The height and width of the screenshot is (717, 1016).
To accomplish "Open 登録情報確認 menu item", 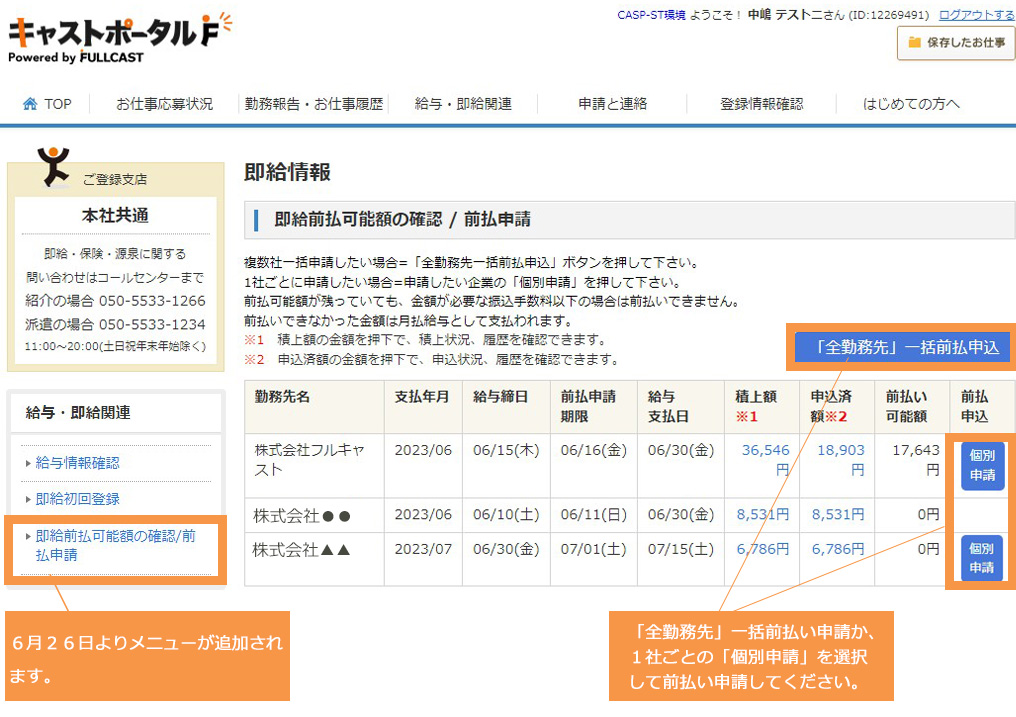I will point(761,104).
